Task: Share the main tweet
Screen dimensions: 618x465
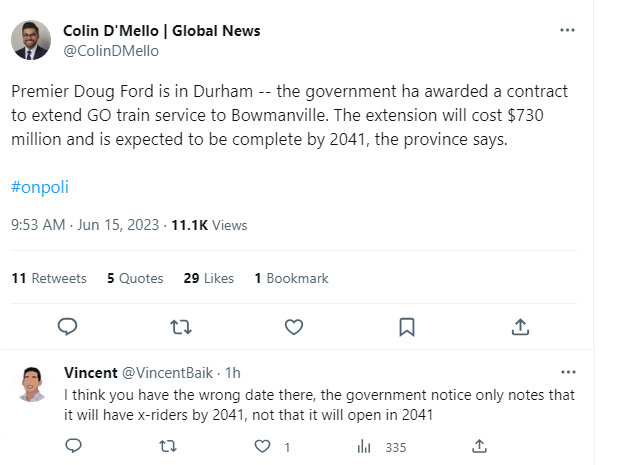Action: [x=520, y=327]
